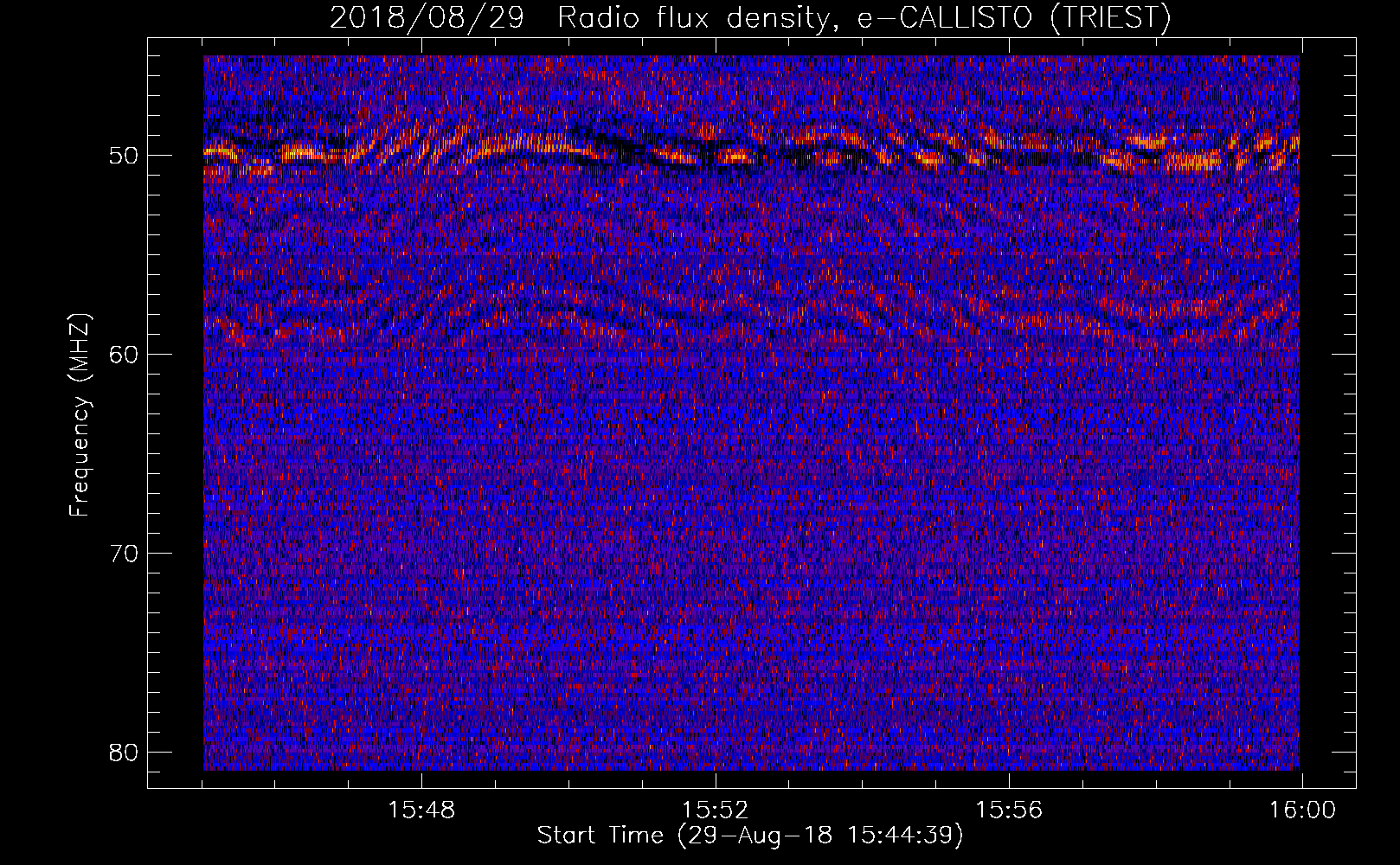The height and width of the screenshot is (865, 1400).
Task: Click the 60 frequency tick label
Action: tap(125, 355)
